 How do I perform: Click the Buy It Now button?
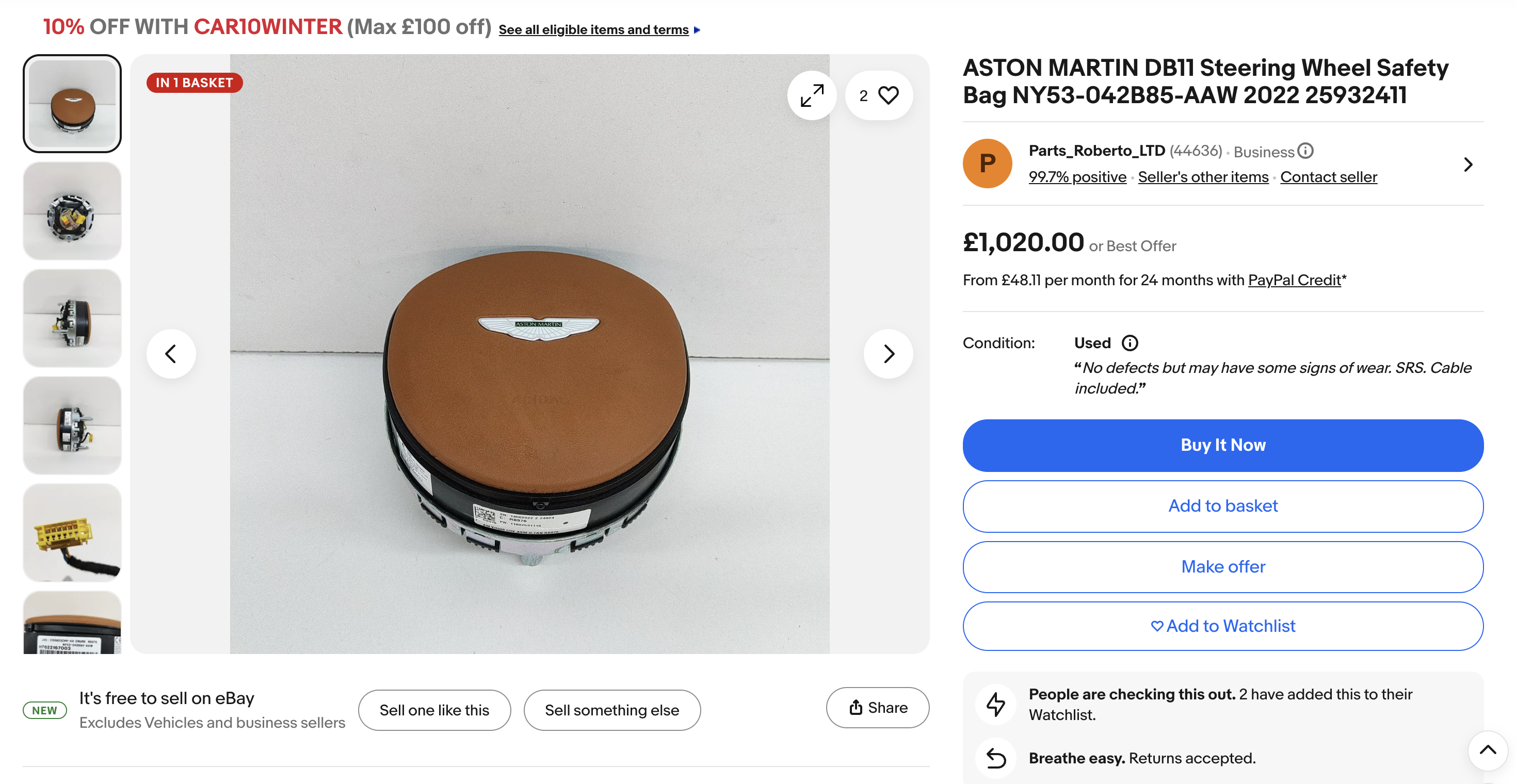[1222, 445]
